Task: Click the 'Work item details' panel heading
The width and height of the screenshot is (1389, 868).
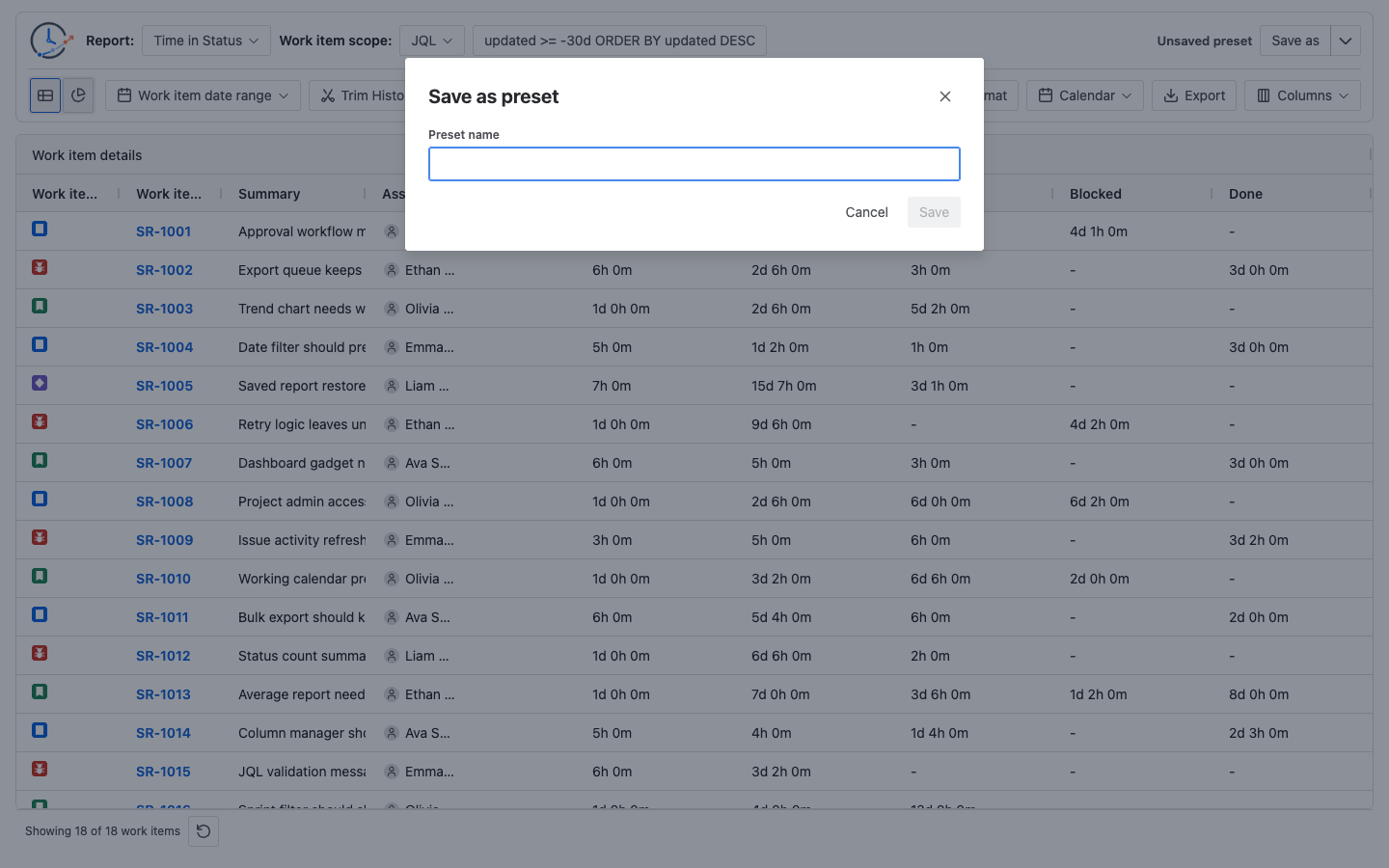Action: (87, 155)
